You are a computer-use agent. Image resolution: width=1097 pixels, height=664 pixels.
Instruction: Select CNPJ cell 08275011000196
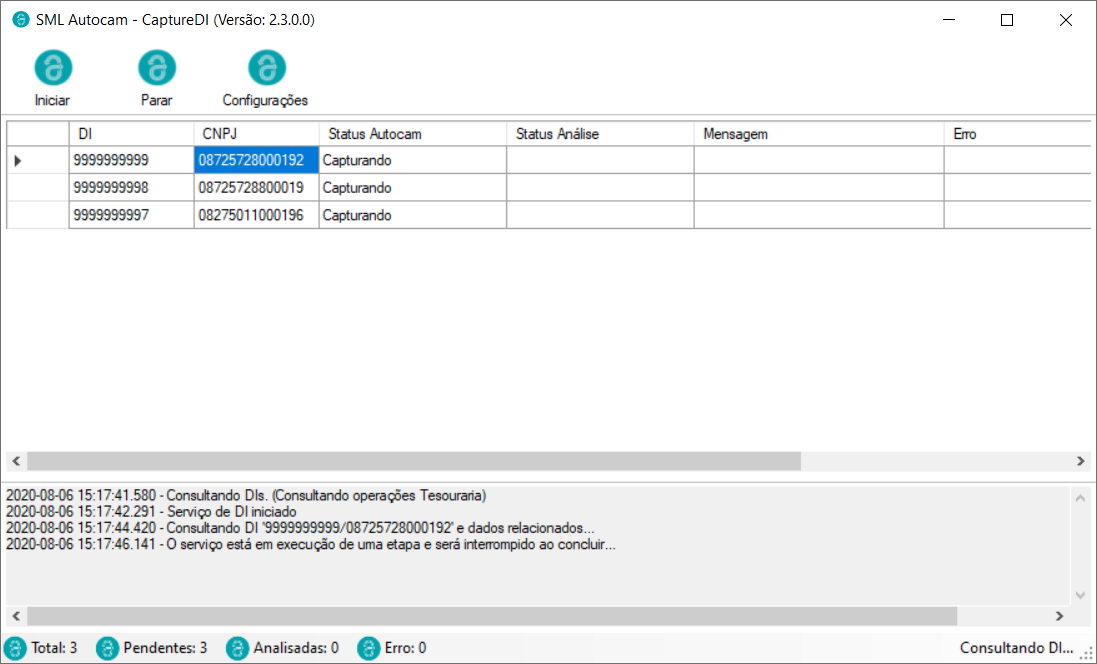tap(256, 215)
